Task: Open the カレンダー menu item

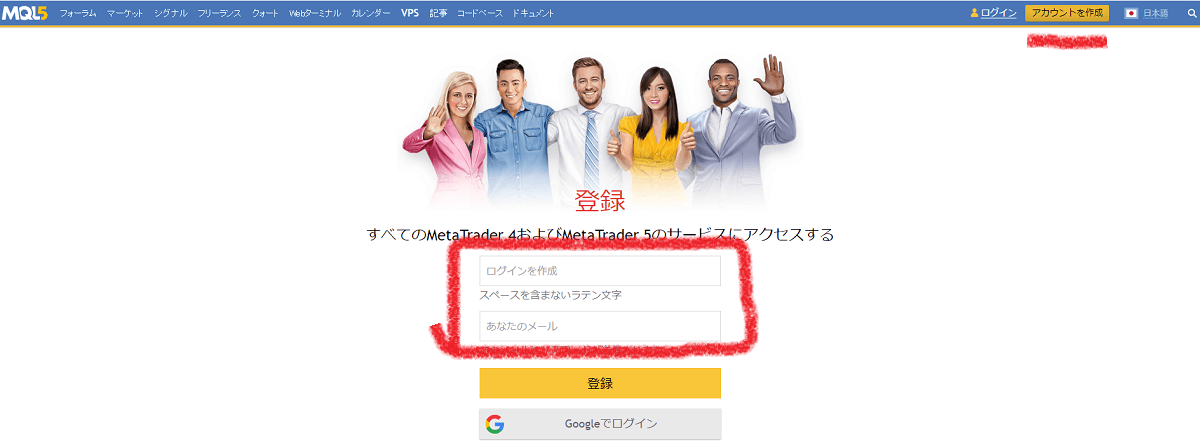Action: (x=371, y=13)
